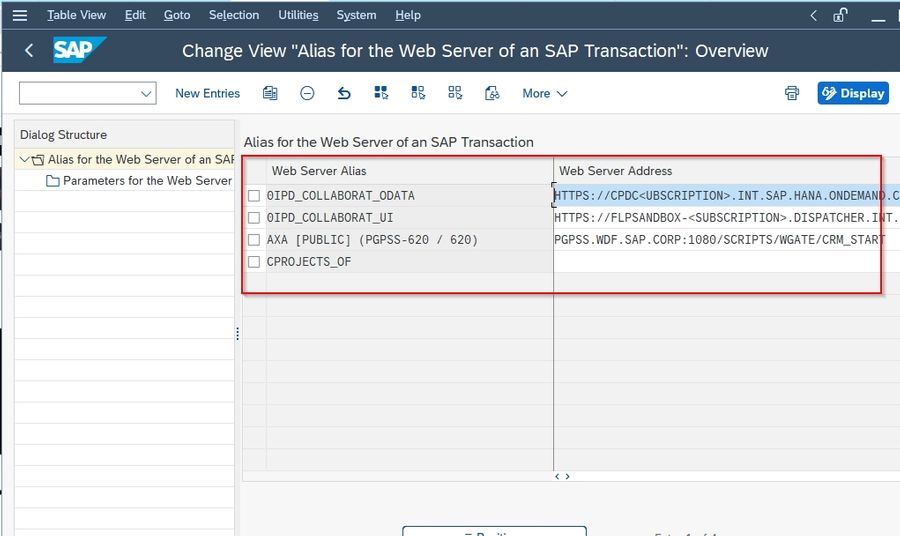
Task: Click the Deselect All toolbar icon
Action: coord(455,93)
